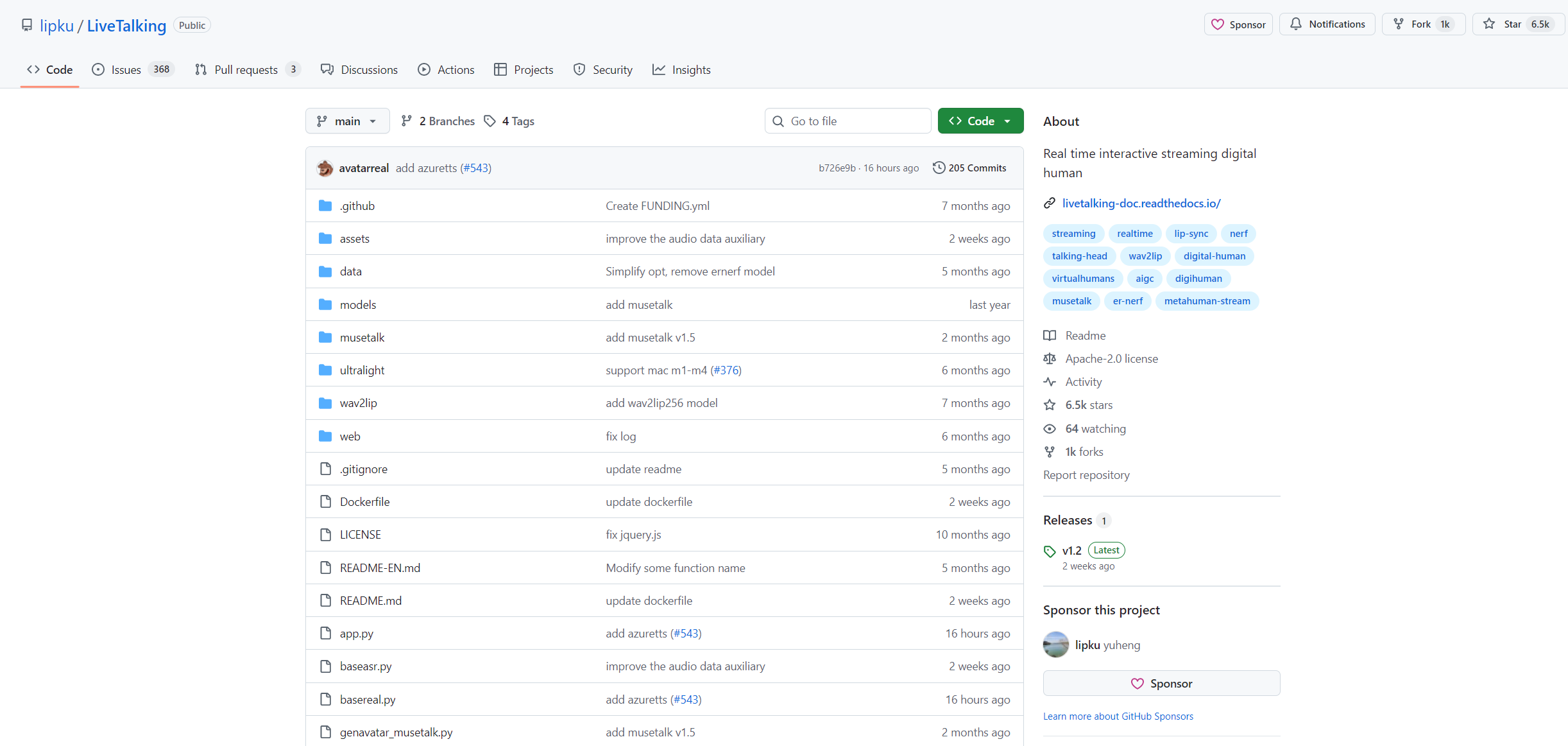Screen dimensions: 1568x746
Task: Open the livetalking-doc.readthedocs.io link
Action: click(1141, 204)
